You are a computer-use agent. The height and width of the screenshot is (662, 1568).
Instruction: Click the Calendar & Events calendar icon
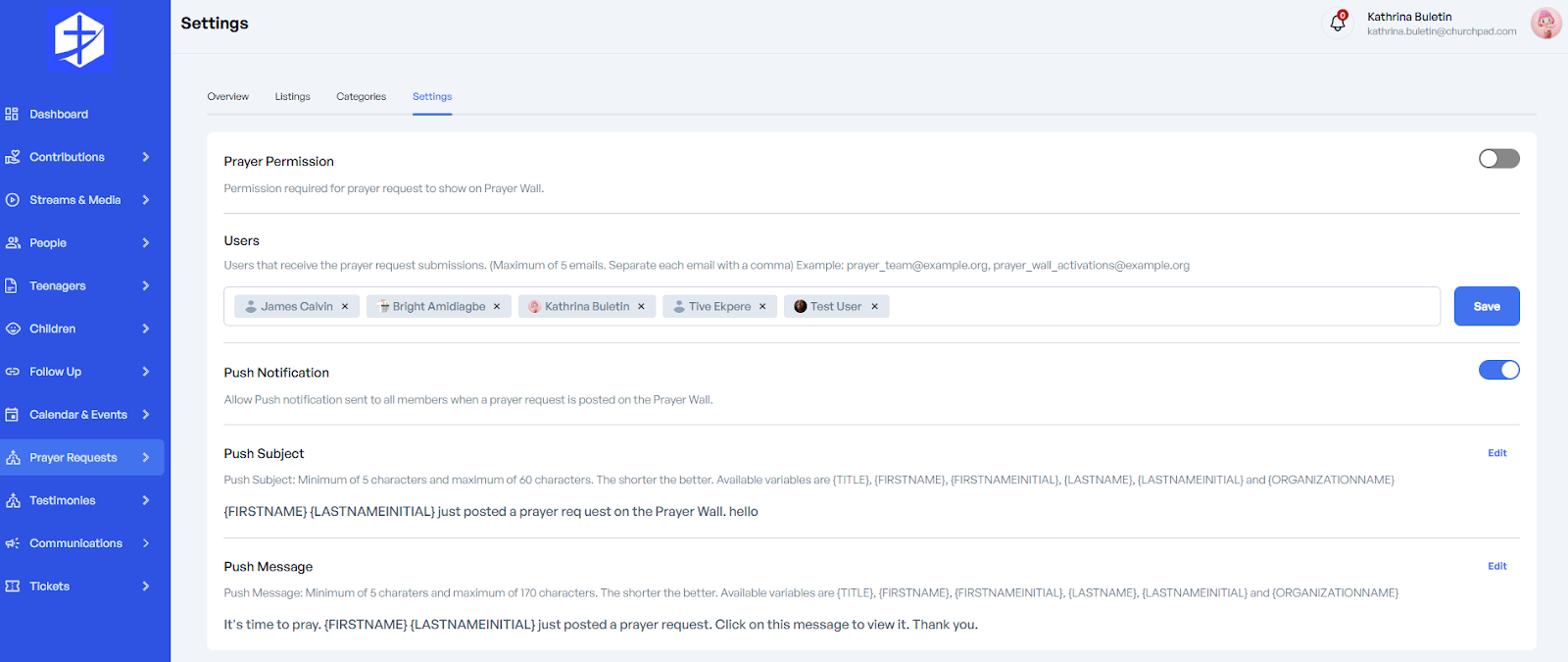(12, 415)
